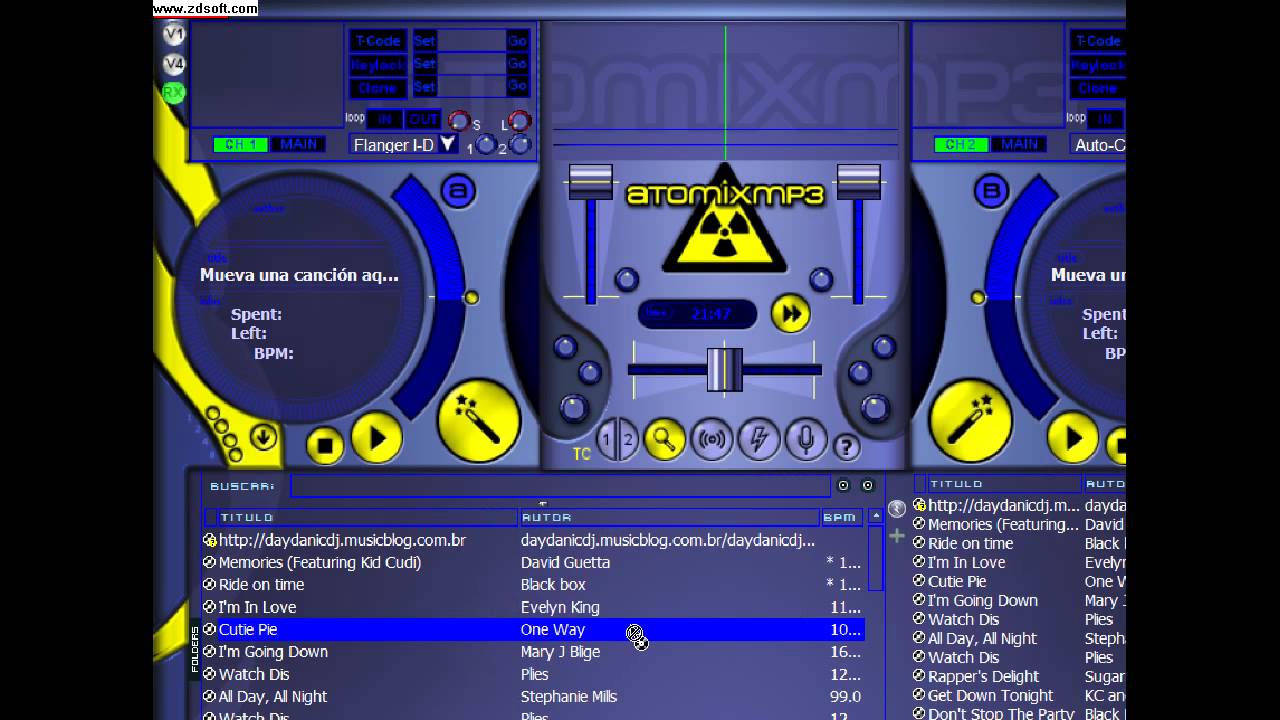Set loop IN point on deck A
Screen dimensions: 1280x720
click(384, 119)
